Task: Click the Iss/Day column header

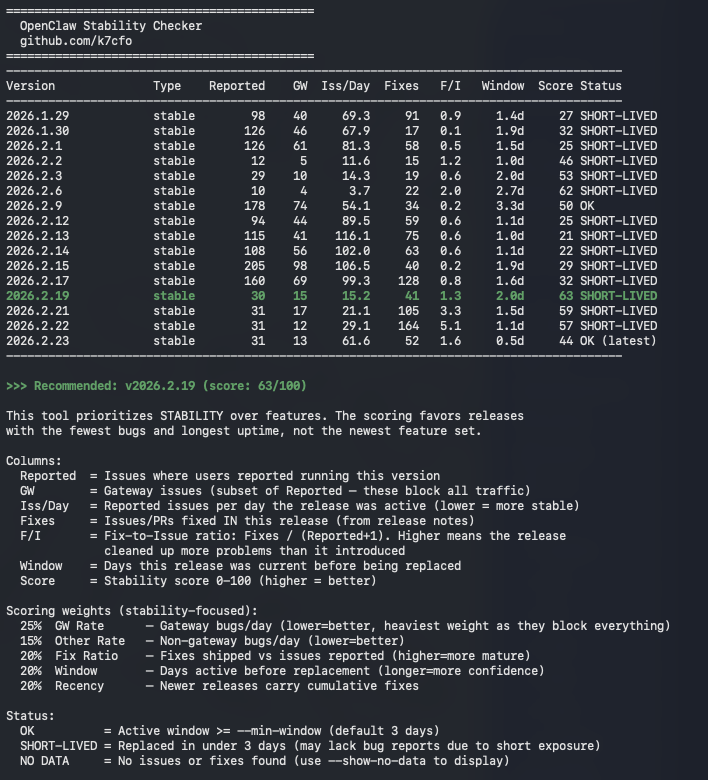Action: [345, 86]
